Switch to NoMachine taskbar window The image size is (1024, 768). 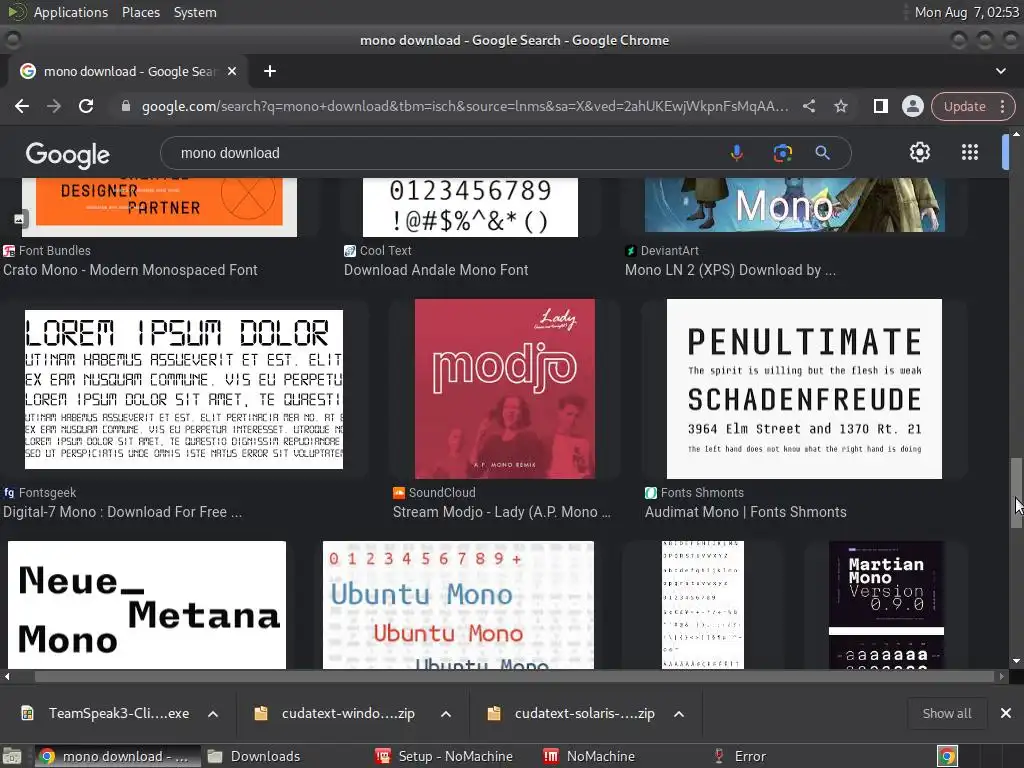click(589, 756)
